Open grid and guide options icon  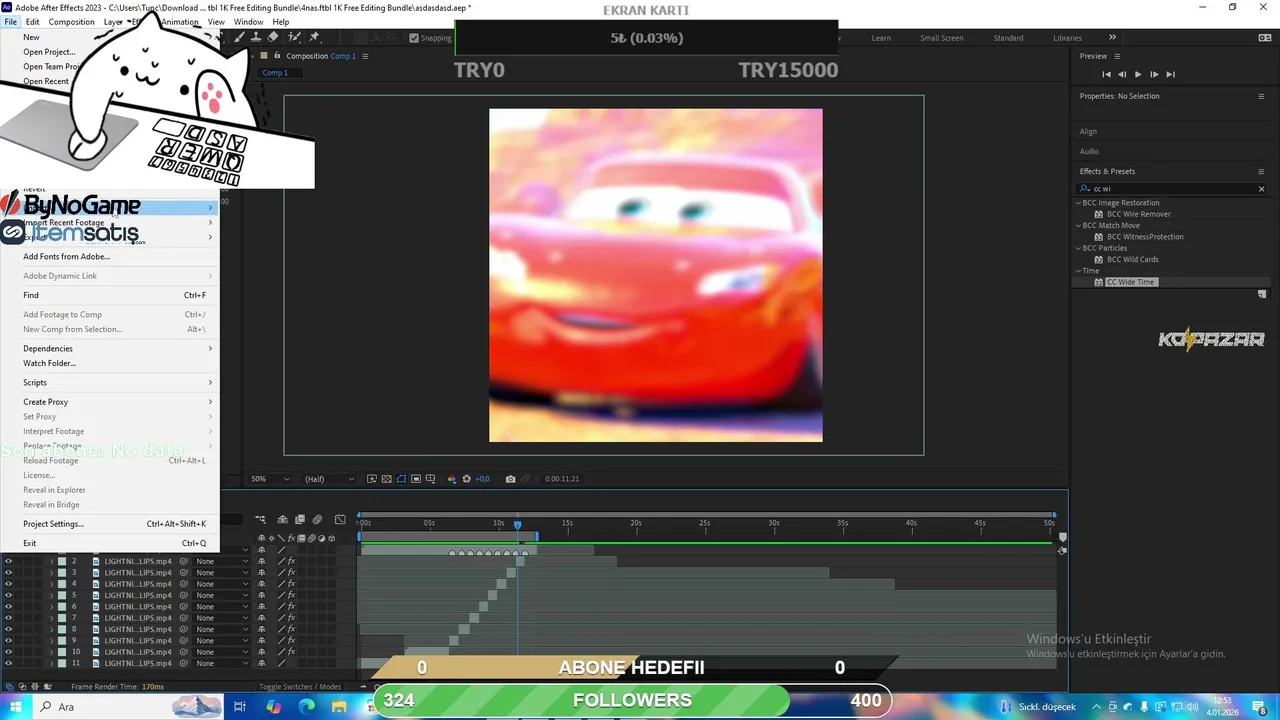pyautogui.click(x=430, y=479)
